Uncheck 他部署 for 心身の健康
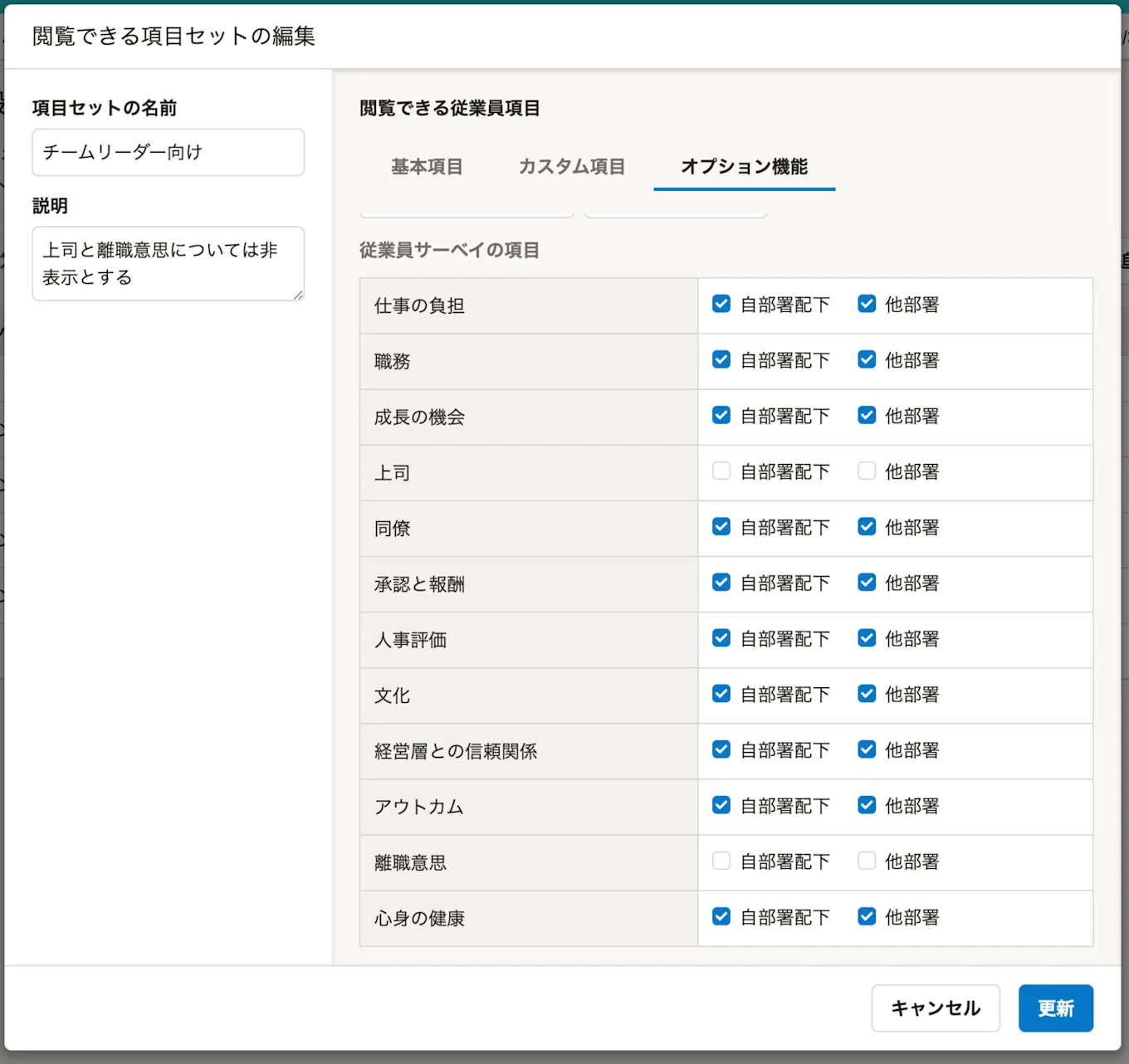Viewport: 1129px width, 1064px height. pyautogui.click(x=867, y=916)
